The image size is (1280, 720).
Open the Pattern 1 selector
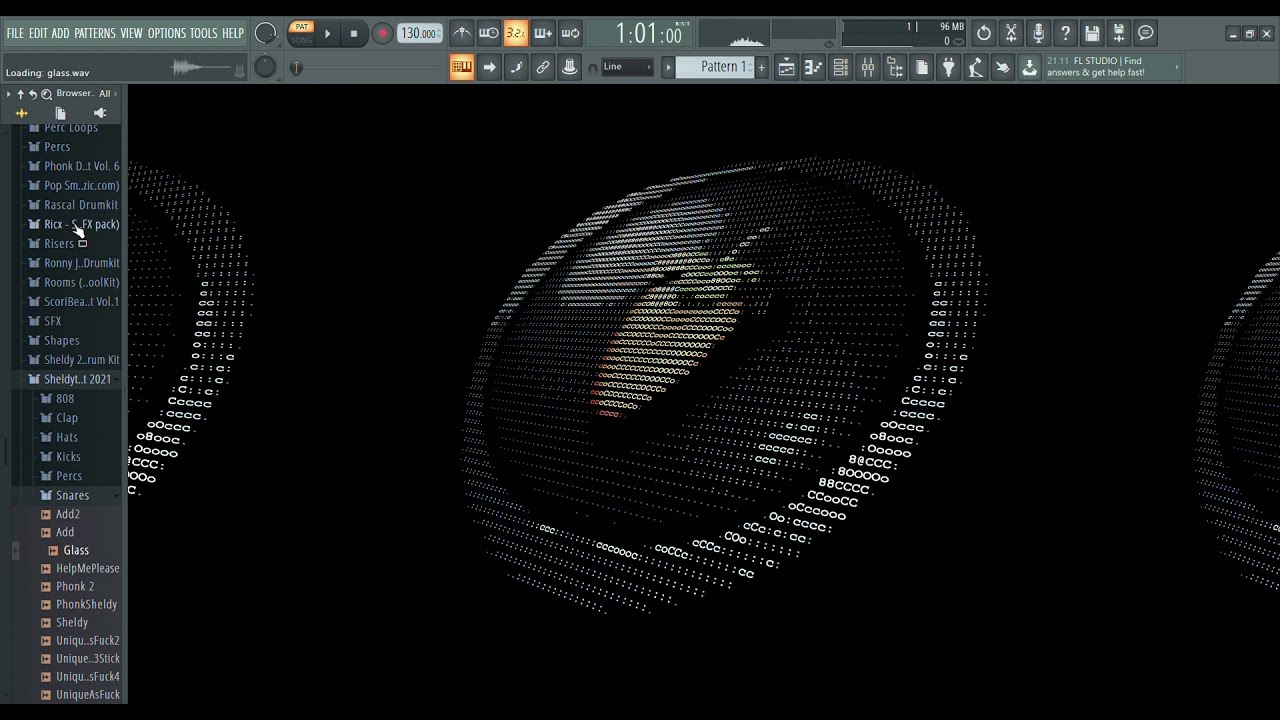tap(715, 67)
